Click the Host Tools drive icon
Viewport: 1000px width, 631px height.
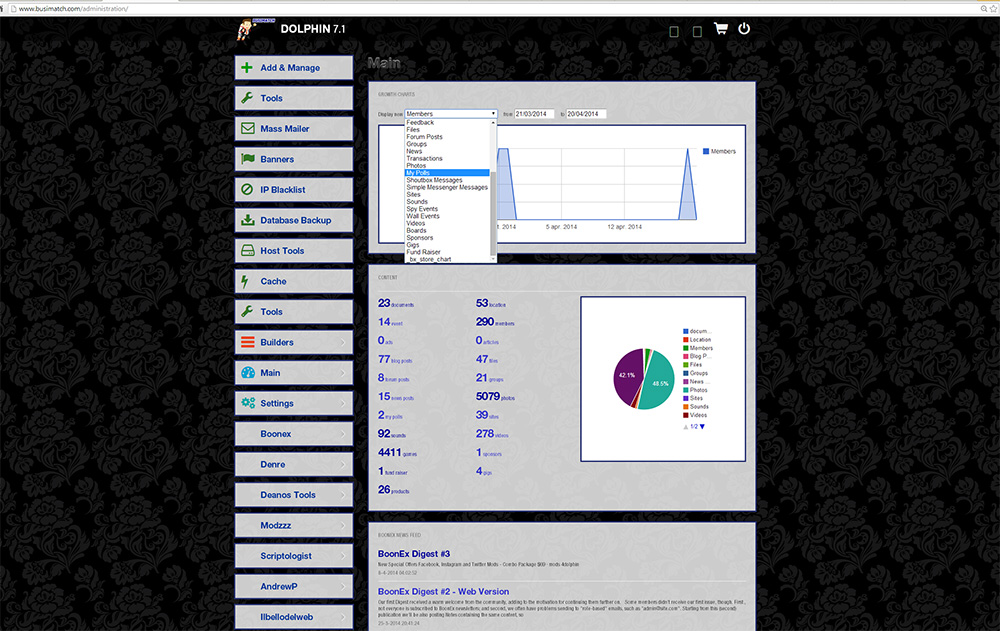pos(247,251)
